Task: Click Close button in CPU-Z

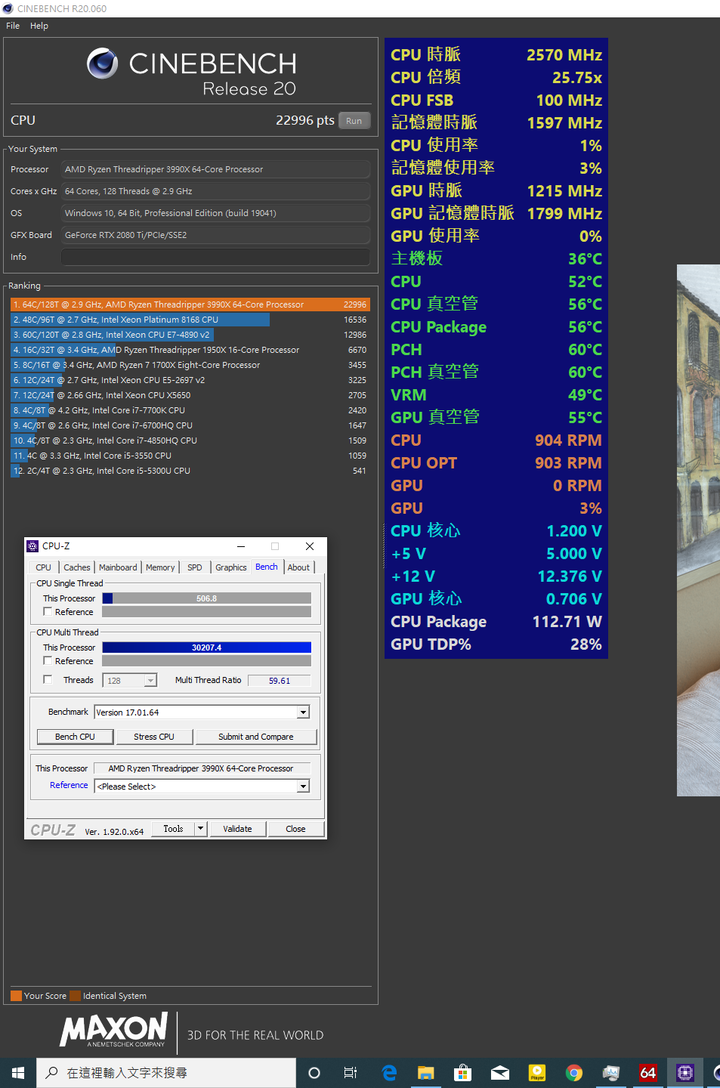Action: 295,828
